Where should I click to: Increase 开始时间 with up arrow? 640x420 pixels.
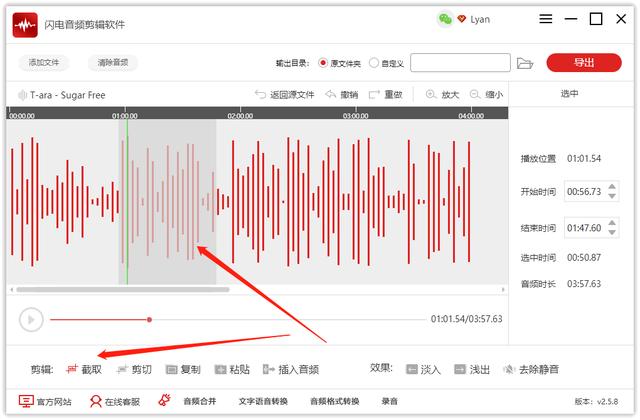[611, 187]
